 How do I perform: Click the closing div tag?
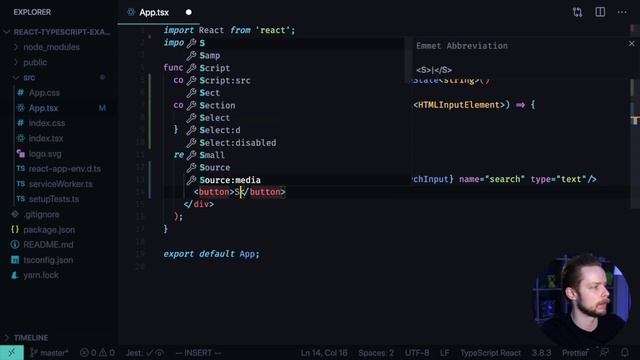pos(199,204)
